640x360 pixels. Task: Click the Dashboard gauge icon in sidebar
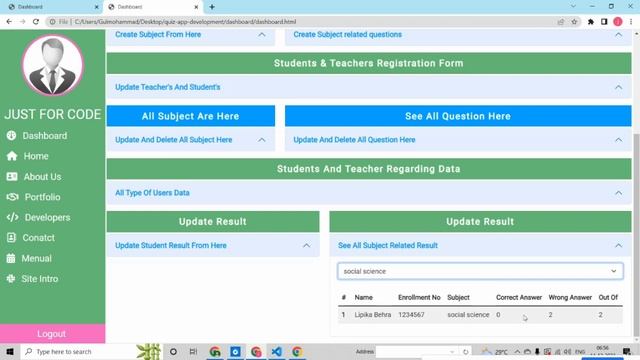[x=11, y=136]
